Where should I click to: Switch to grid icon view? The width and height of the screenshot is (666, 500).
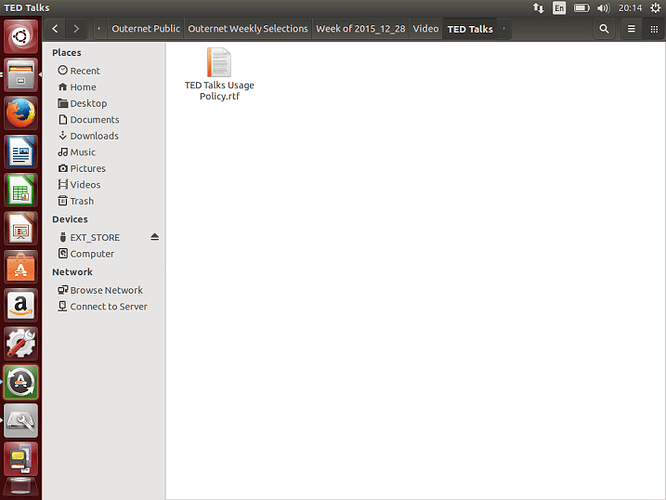(654, 29)
